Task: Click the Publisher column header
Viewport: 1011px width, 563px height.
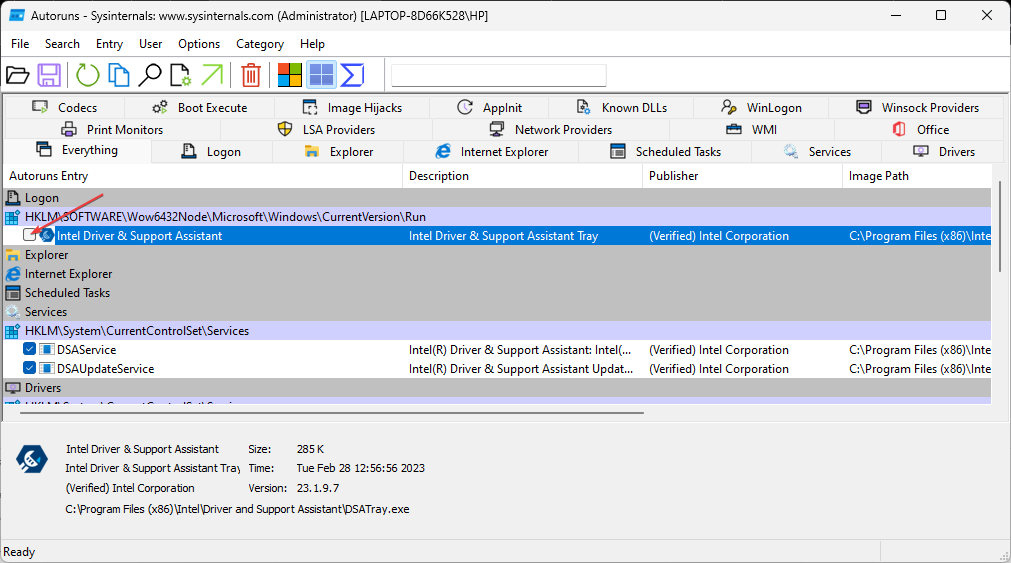Action: pos(742,176)
